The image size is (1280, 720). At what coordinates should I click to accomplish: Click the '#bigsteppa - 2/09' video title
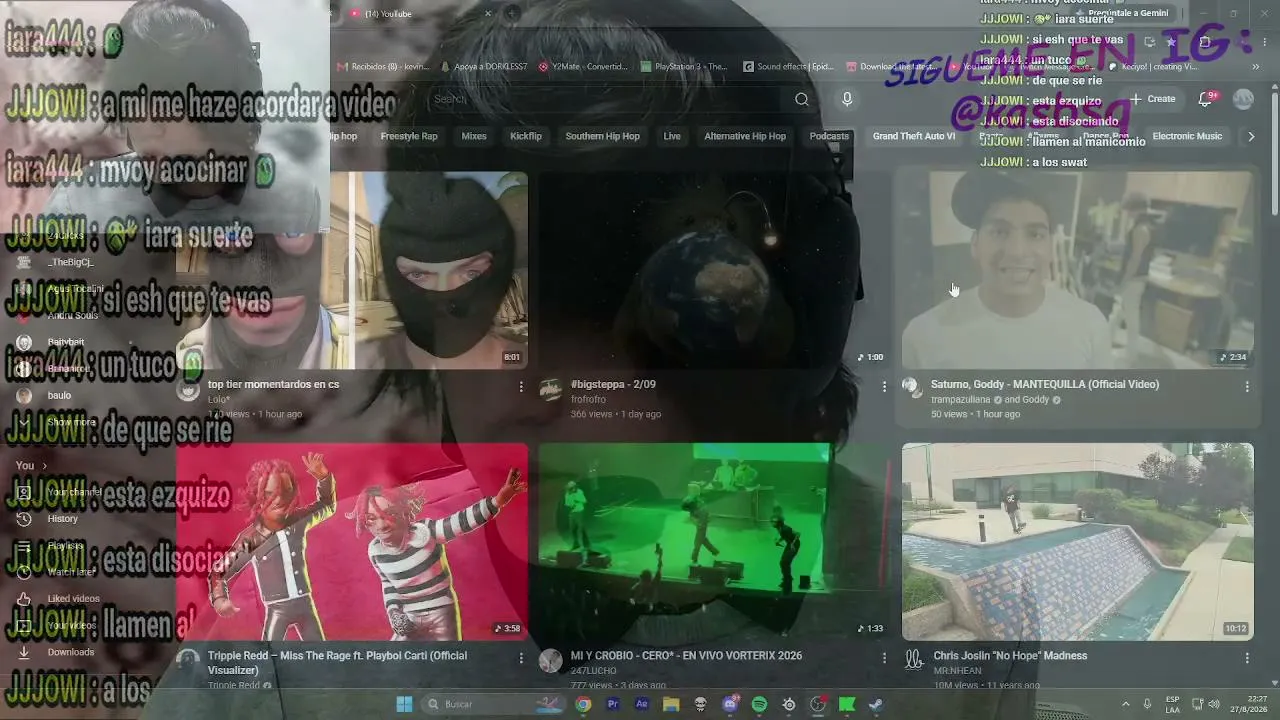(x=613, y=384)
